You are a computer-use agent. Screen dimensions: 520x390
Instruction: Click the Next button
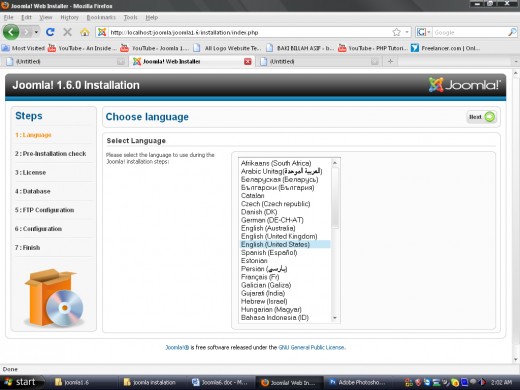[482, 117]
